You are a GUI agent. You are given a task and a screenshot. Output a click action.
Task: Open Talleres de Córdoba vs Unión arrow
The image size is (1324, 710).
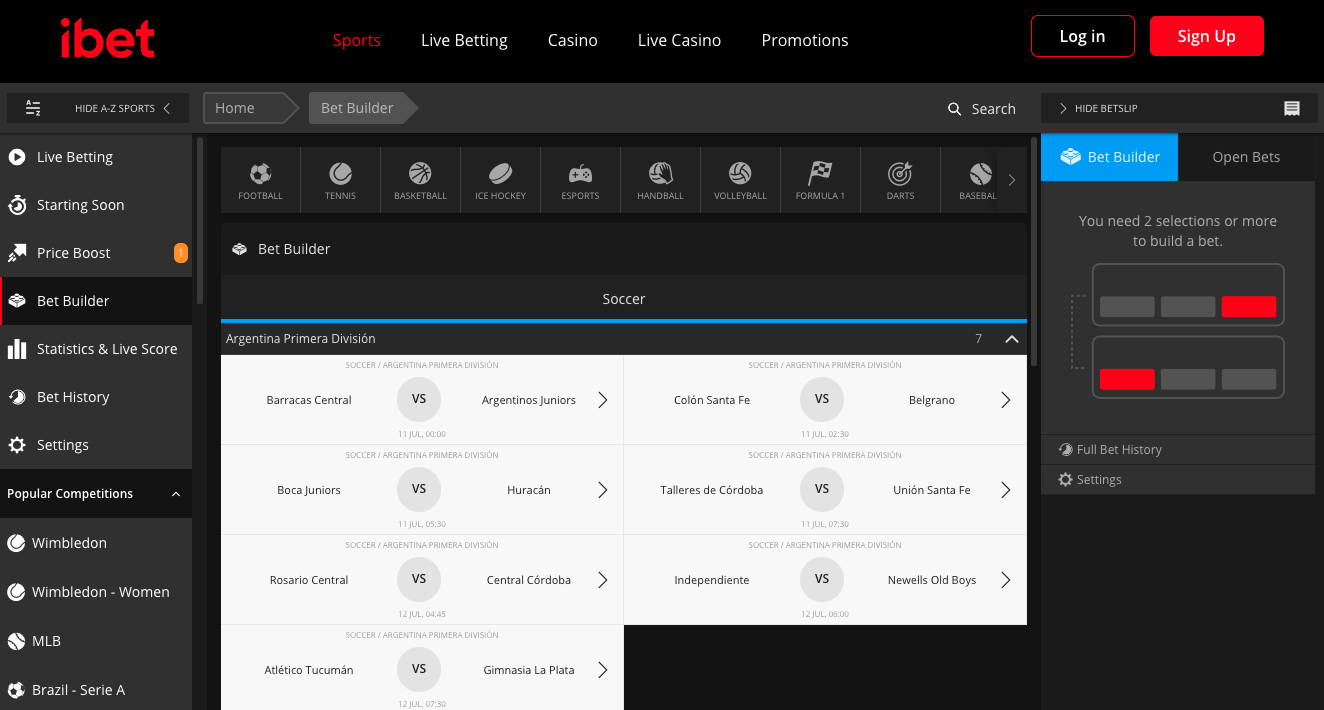1006,490
